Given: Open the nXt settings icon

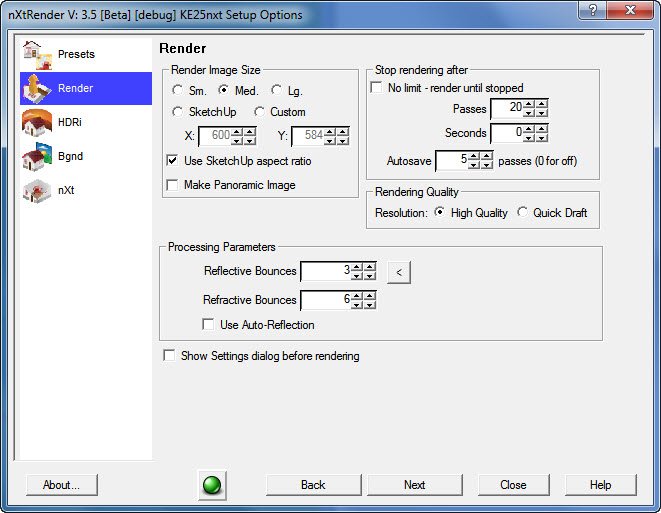Looking at the screenshot, I should (37, 191).
